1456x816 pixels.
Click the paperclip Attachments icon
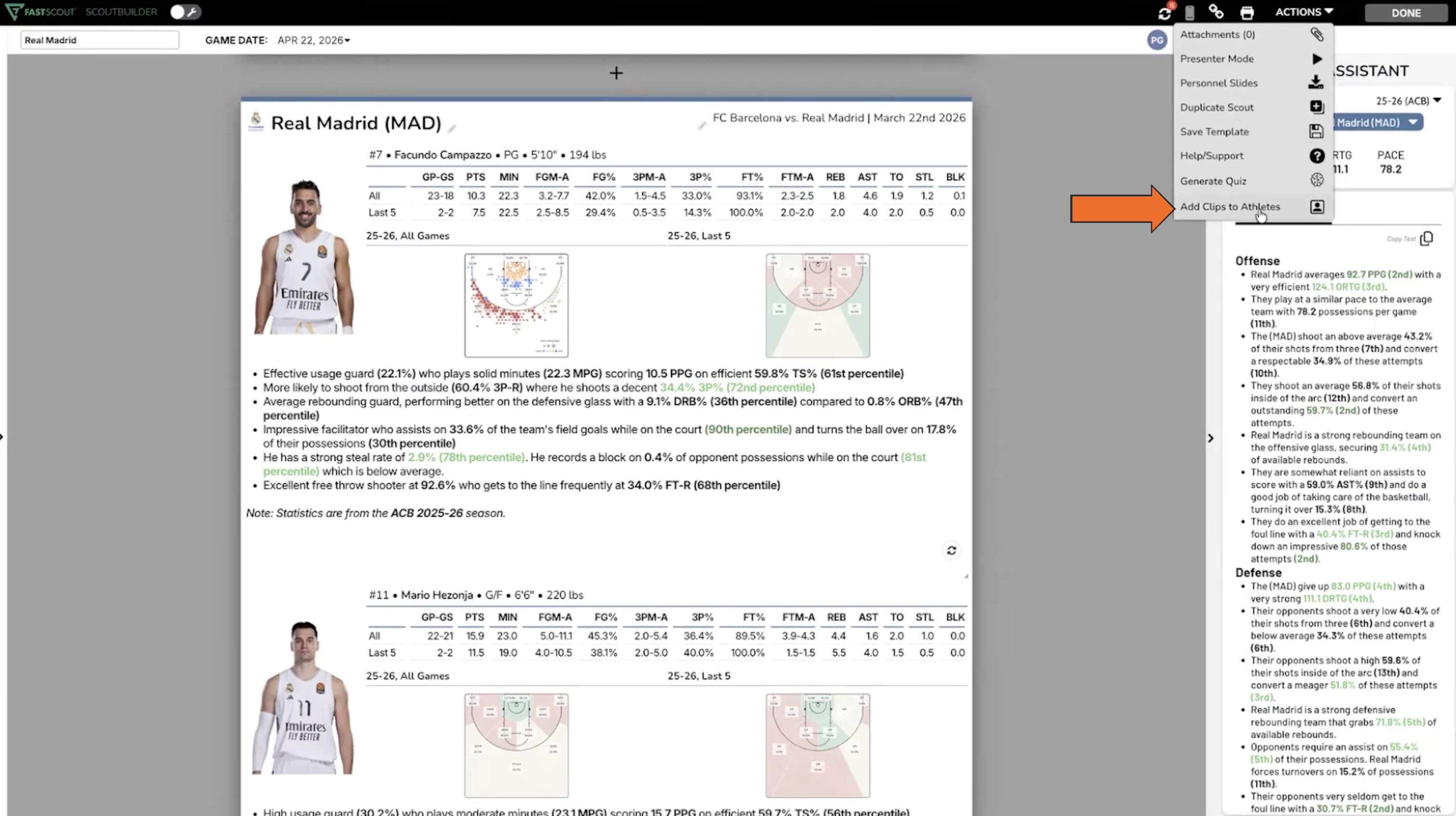[x=1317, y=35]
